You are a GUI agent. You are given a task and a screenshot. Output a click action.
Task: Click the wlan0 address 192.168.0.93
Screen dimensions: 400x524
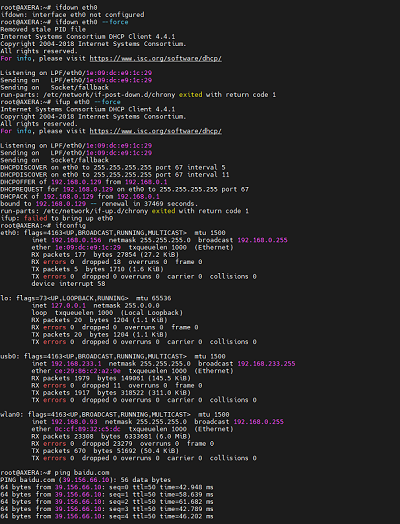pos(74,422)
